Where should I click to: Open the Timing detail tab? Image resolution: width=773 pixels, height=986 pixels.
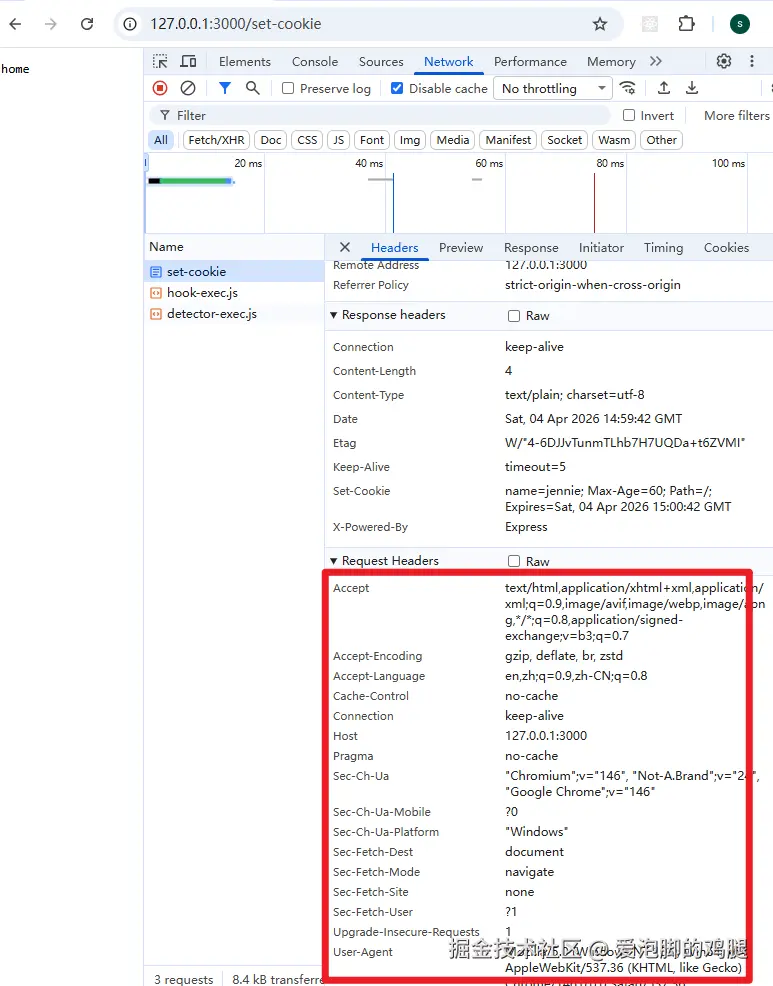pos(663,248)
